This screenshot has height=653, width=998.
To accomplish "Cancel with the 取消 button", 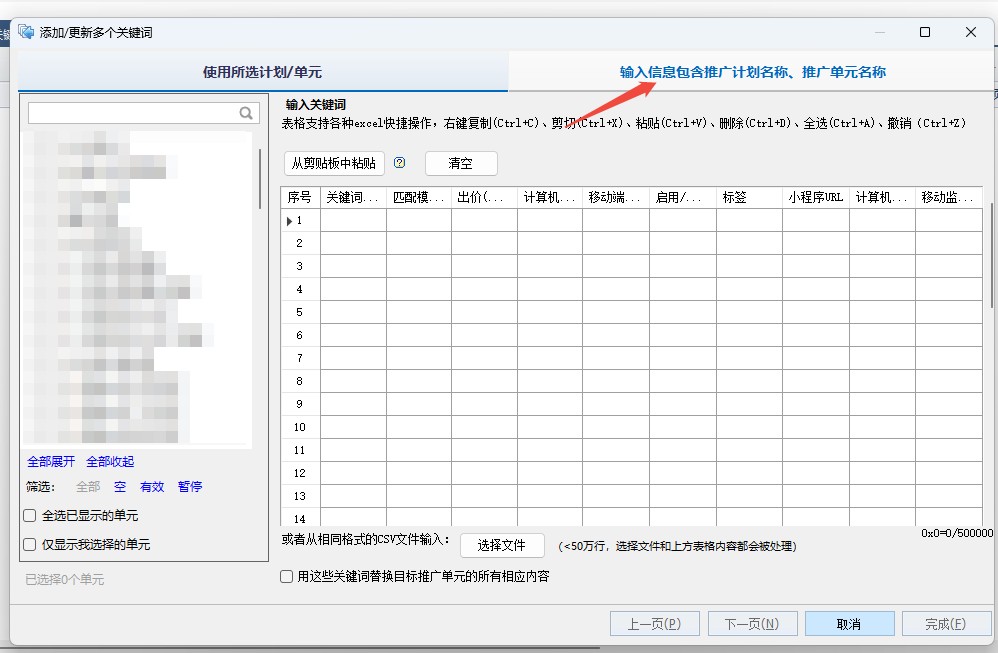I will [x=848, y=624].
